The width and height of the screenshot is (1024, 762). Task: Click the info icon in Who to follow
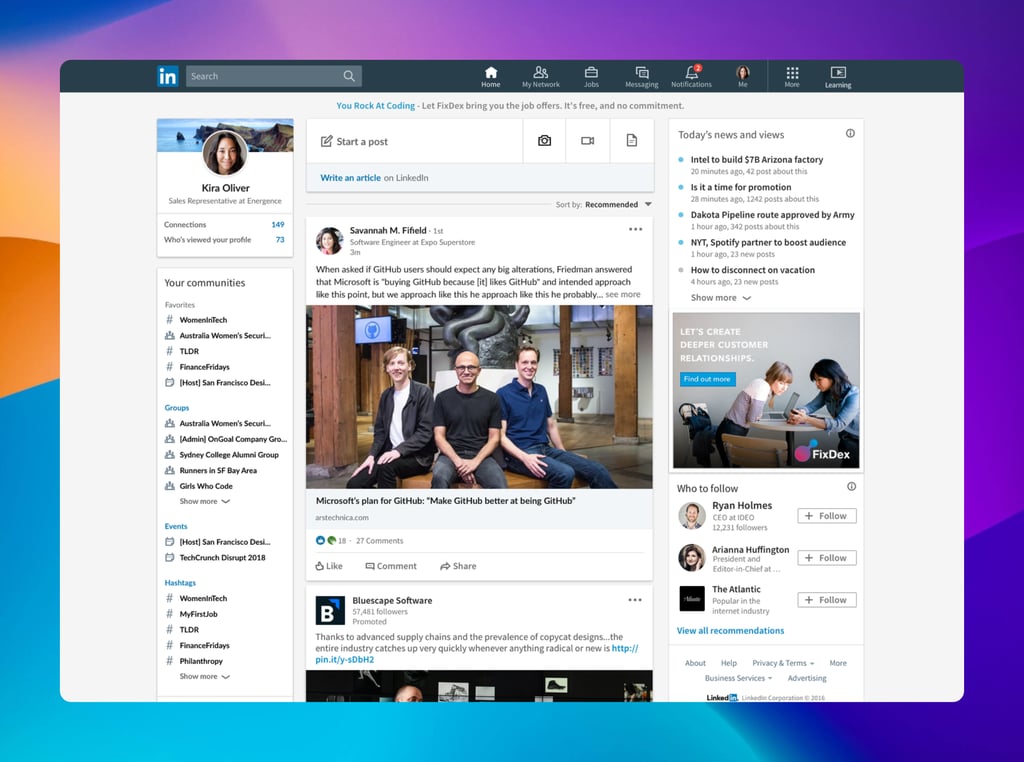[x=852, y=486]
